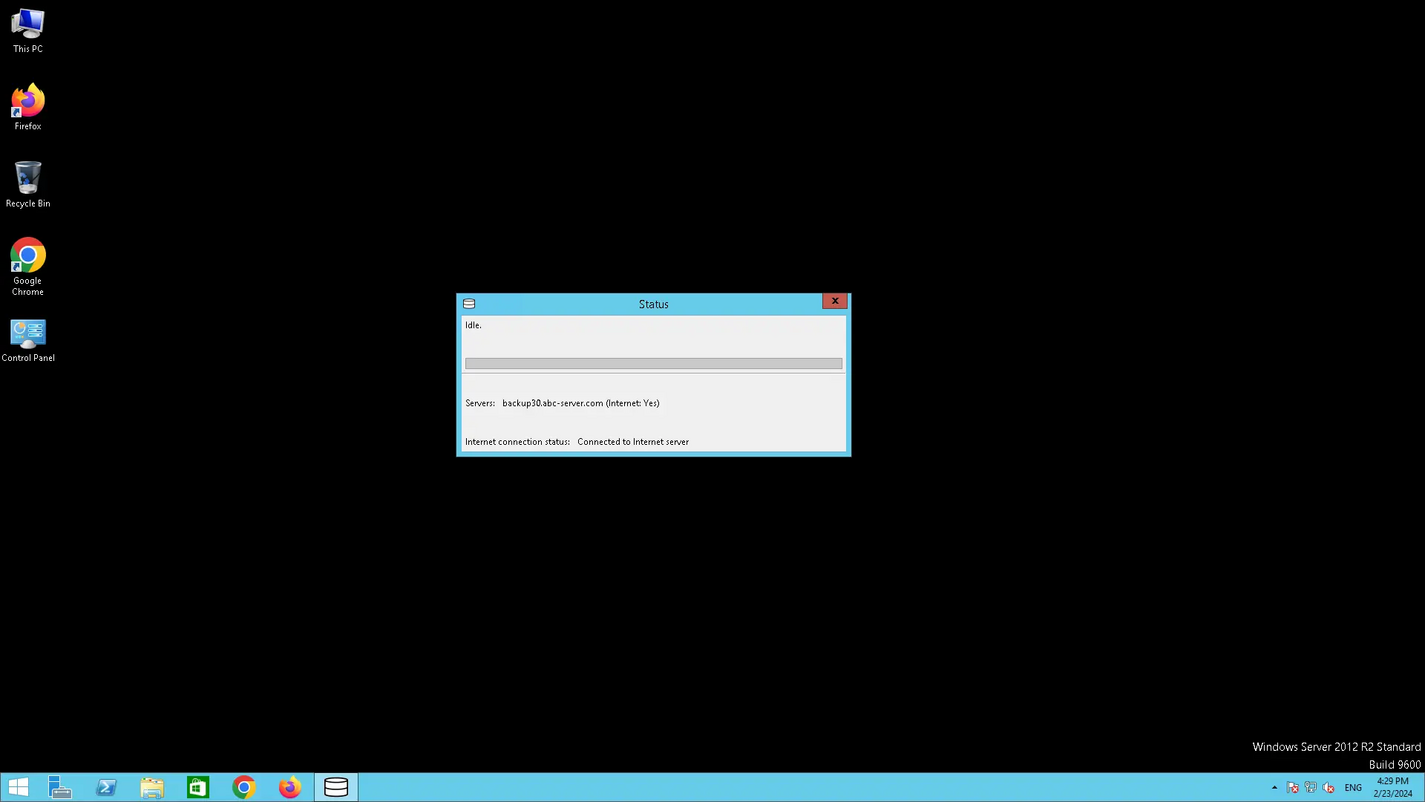Screen dimensions: 1425x802
Task: Launch Firefox from the taskbar
Action: [x=289, y=787]
